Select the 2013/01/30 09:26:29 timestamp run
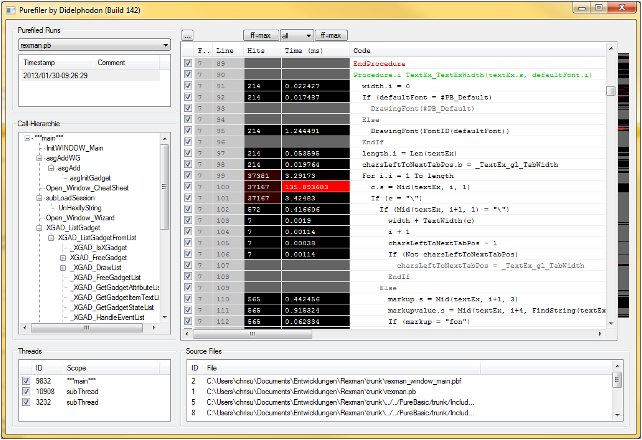Image resolution: width=642 pixels, height=440 pixels. click(x=90, y=75)
